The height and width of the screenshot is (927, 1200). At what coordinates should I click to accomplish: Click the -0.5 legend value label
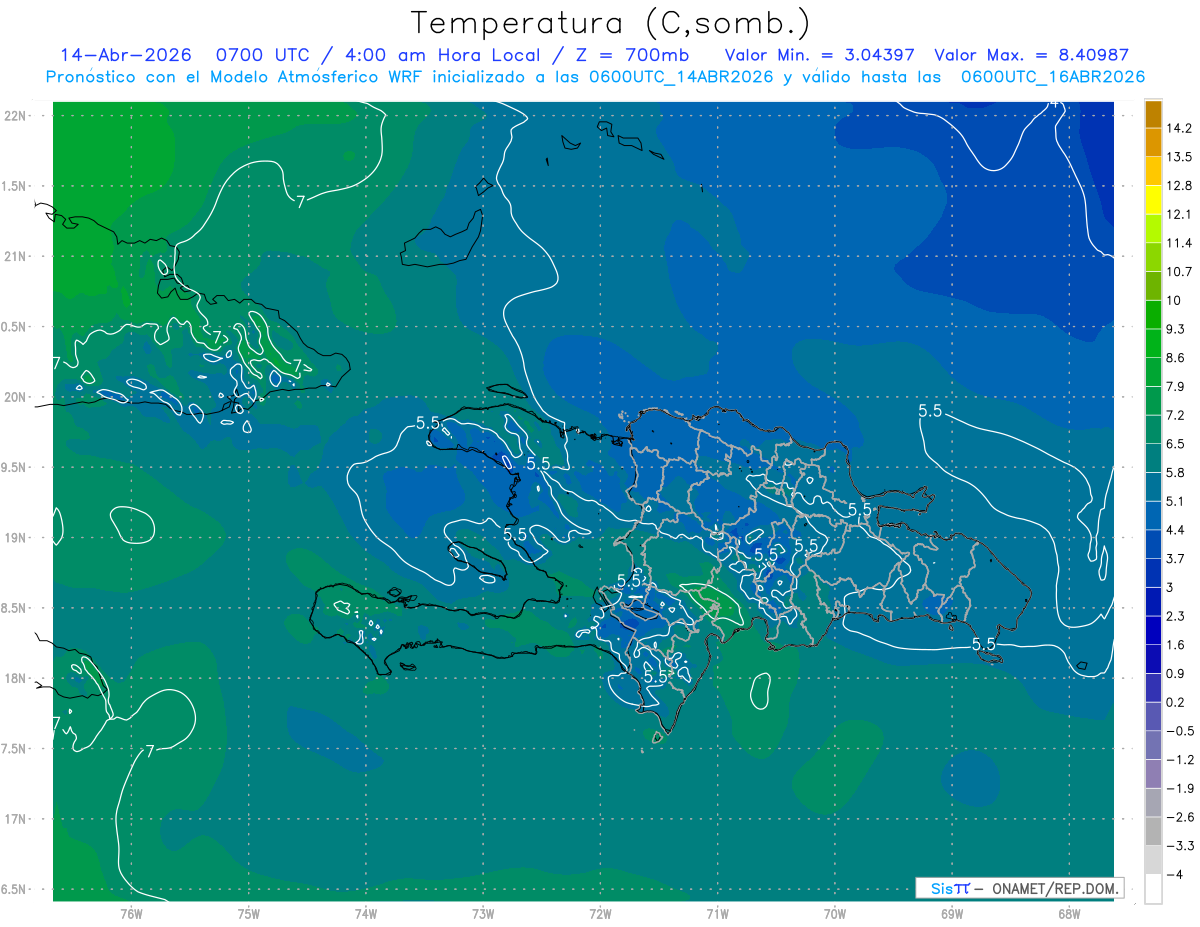1180,731
